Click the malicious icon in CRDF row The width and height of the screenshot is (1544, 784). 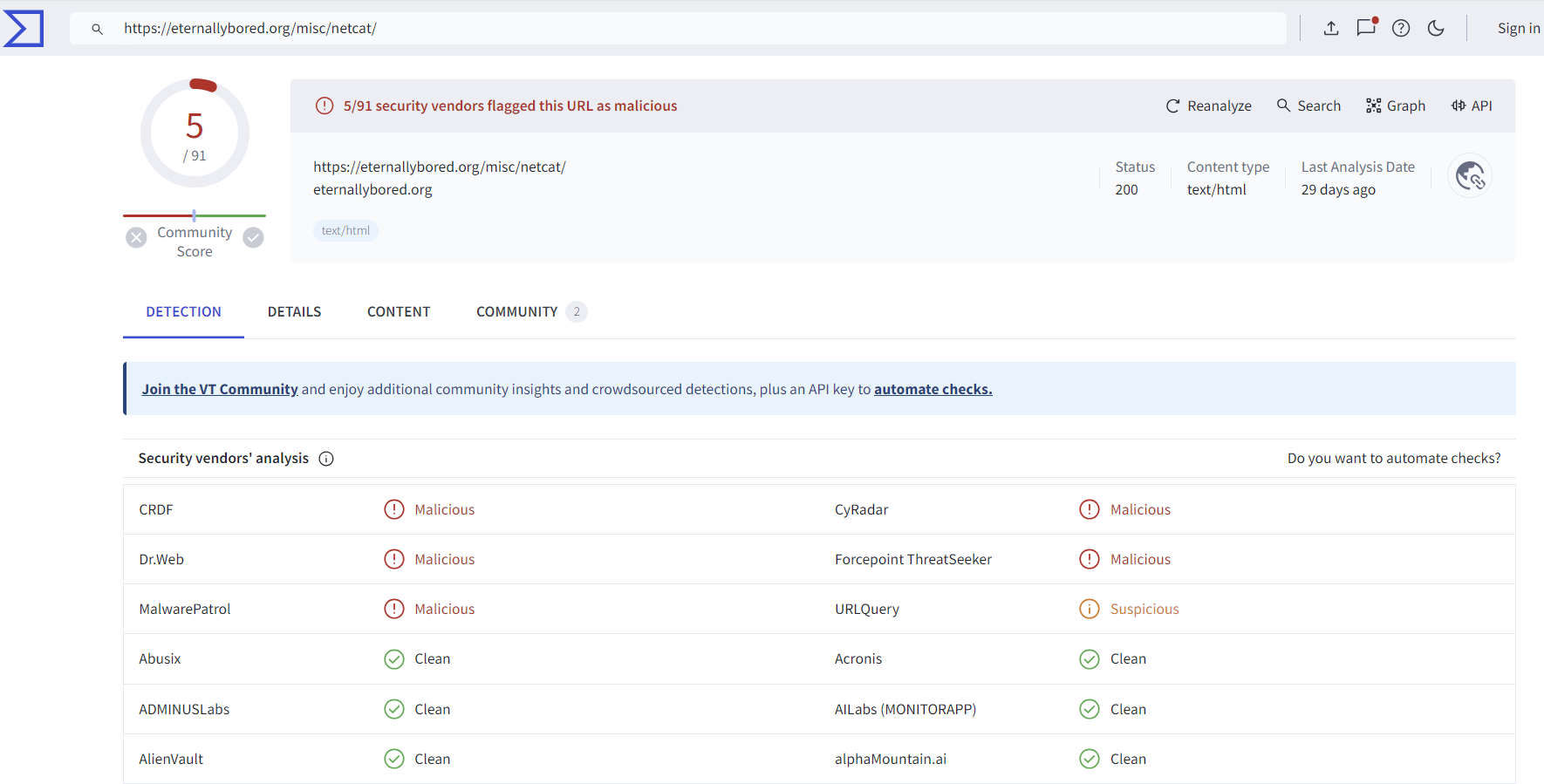[x=394, y=509]
